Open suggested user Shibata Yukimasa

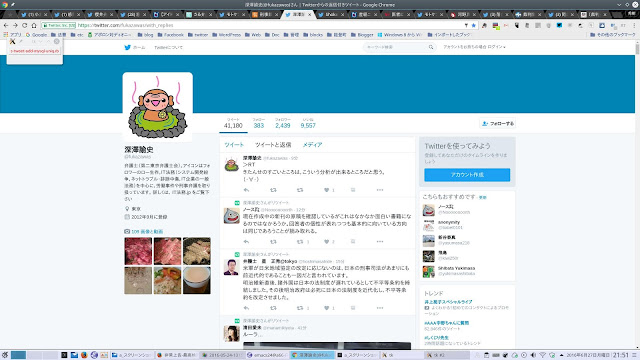click(x=456, y=268)
